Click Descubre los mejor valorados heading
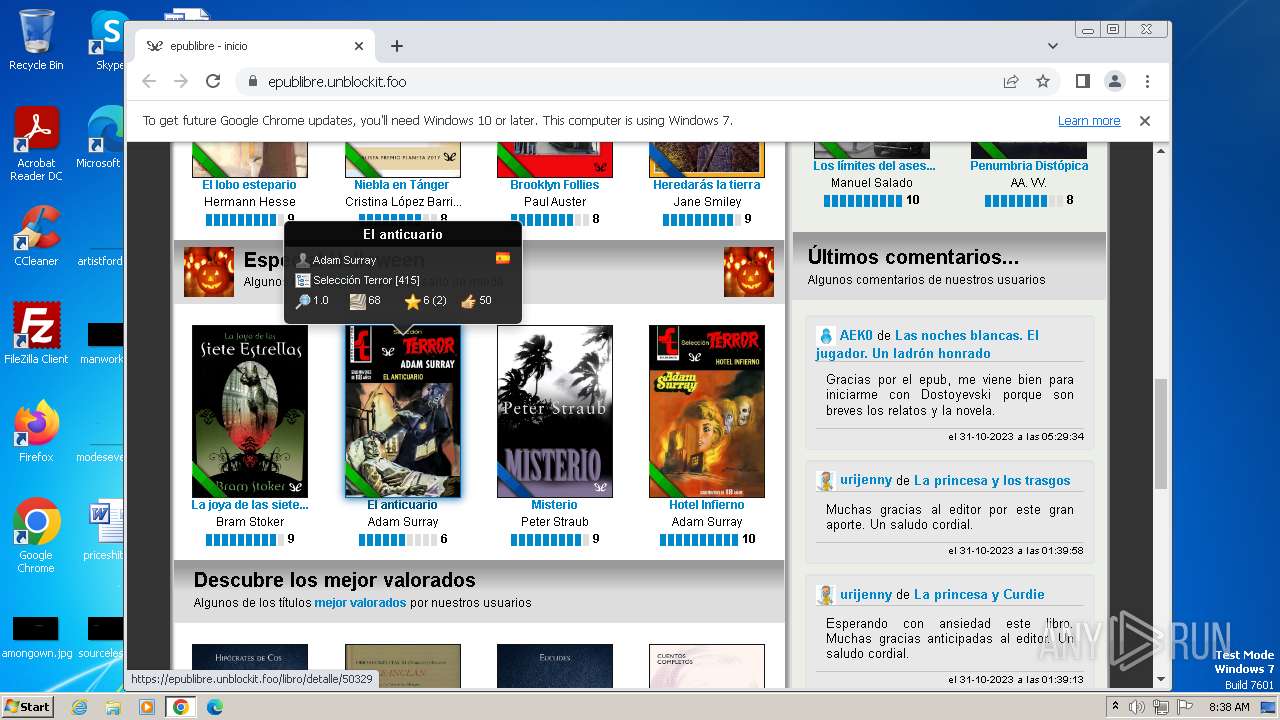1280x720 pixels. [x=334, y=580]
